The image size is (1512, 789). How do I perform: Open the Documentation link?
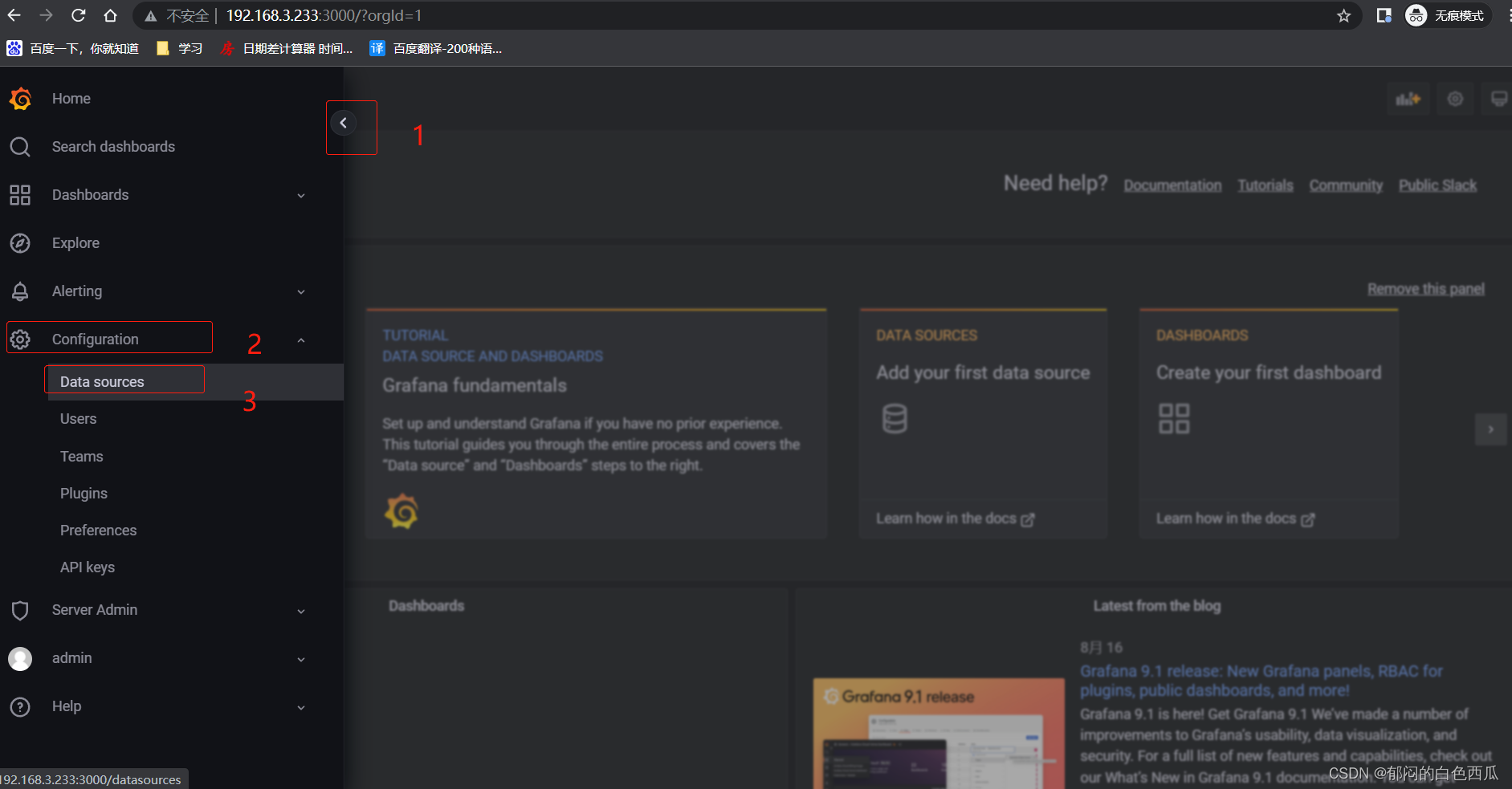click(1172, 185)
